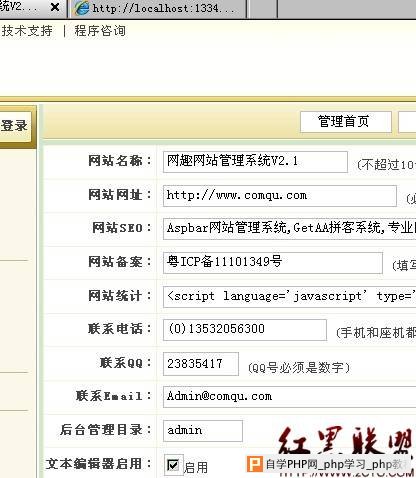The width and height of the screenshot is (416, 478).
Task: Click the 网站备案 label
Action: pyautogui.click(x=119, y=262)
